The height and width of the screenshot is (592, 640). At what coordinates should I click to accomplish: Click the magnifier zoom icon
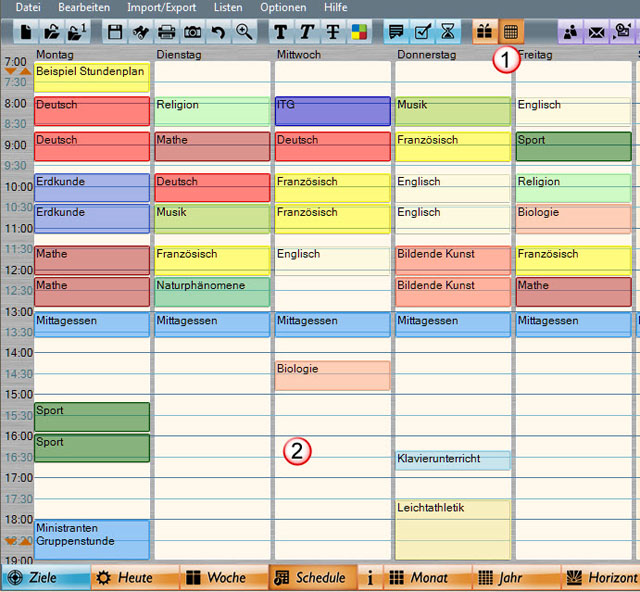tap(244, 32)
